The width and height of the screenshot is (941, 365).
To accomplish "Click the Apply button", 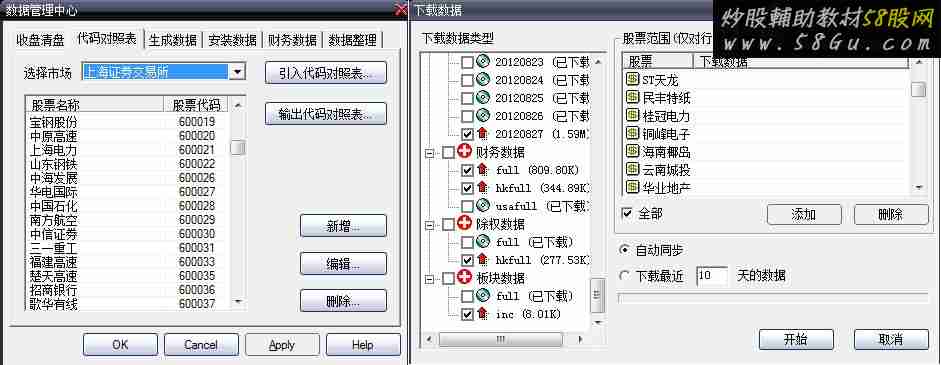I will point(282,345).
